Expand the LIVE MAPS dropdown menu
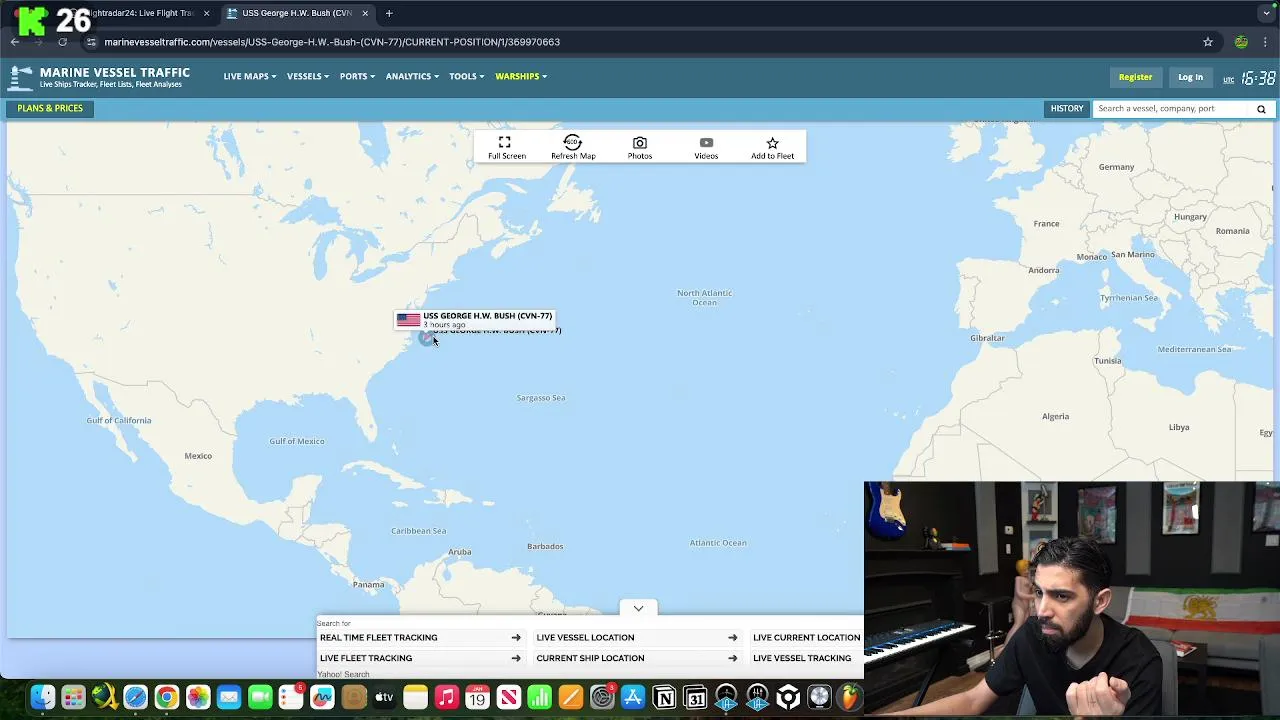 click(x=249, y=76)
